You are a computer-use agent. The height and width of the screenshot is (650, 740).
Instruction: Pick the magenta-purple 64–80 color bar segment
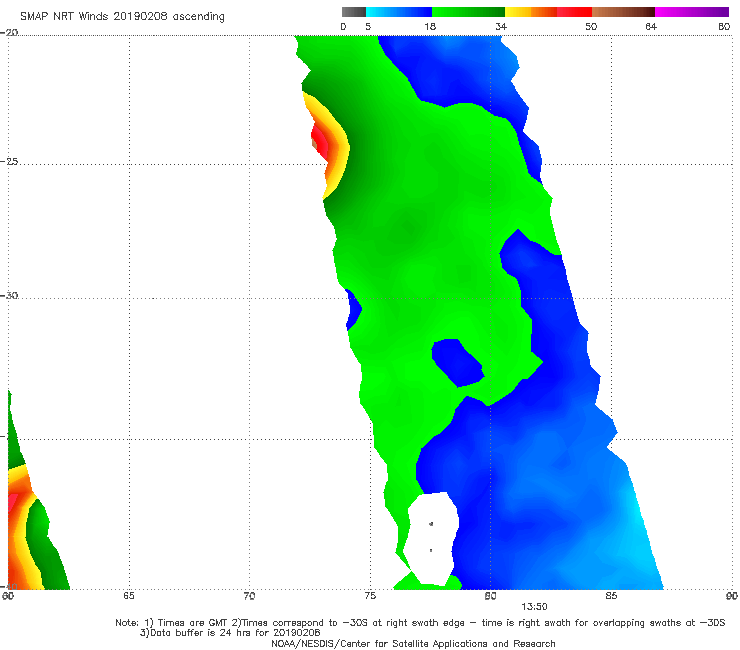point(692,12)
